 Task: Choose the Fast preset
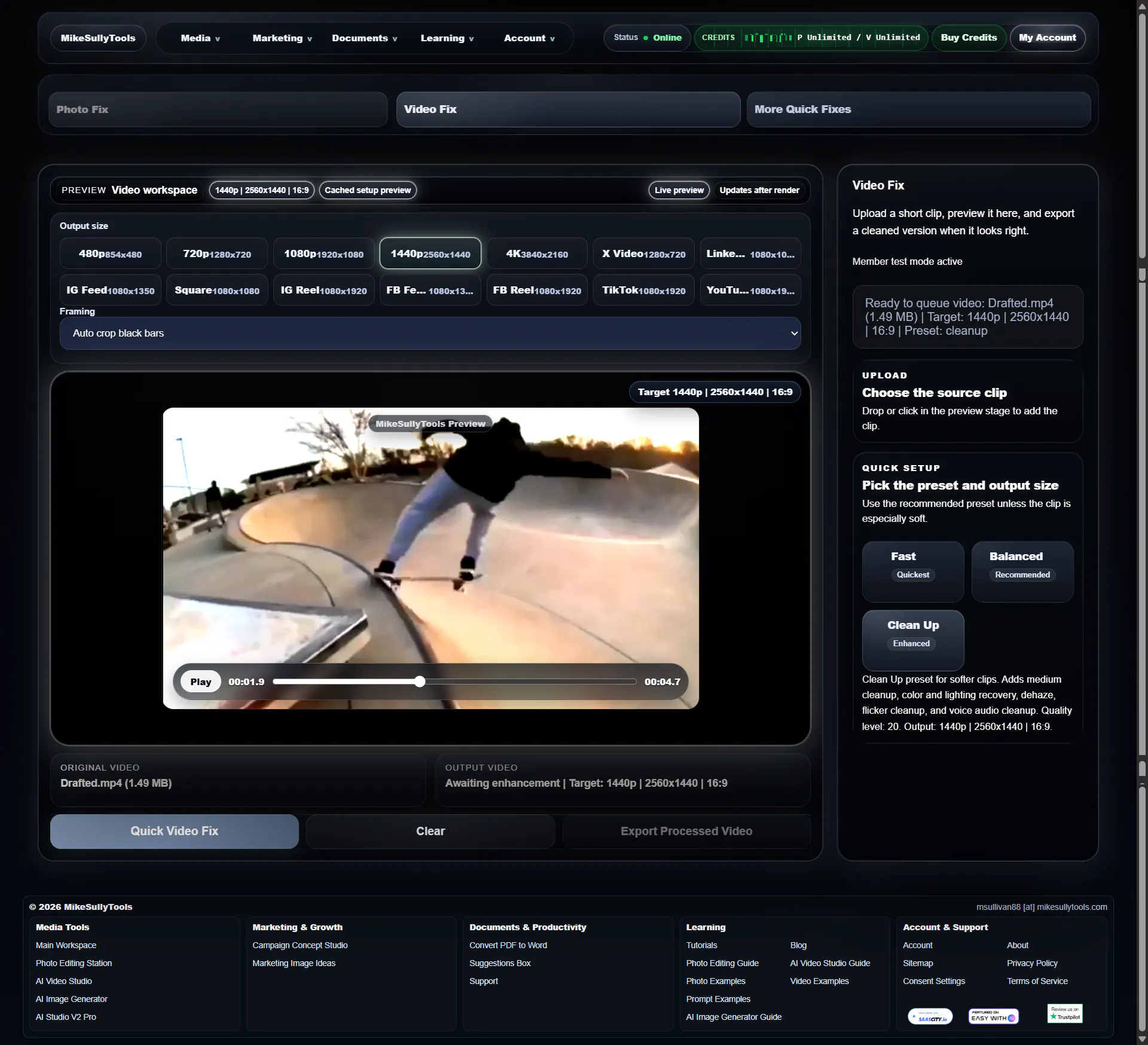coord(913,572)
